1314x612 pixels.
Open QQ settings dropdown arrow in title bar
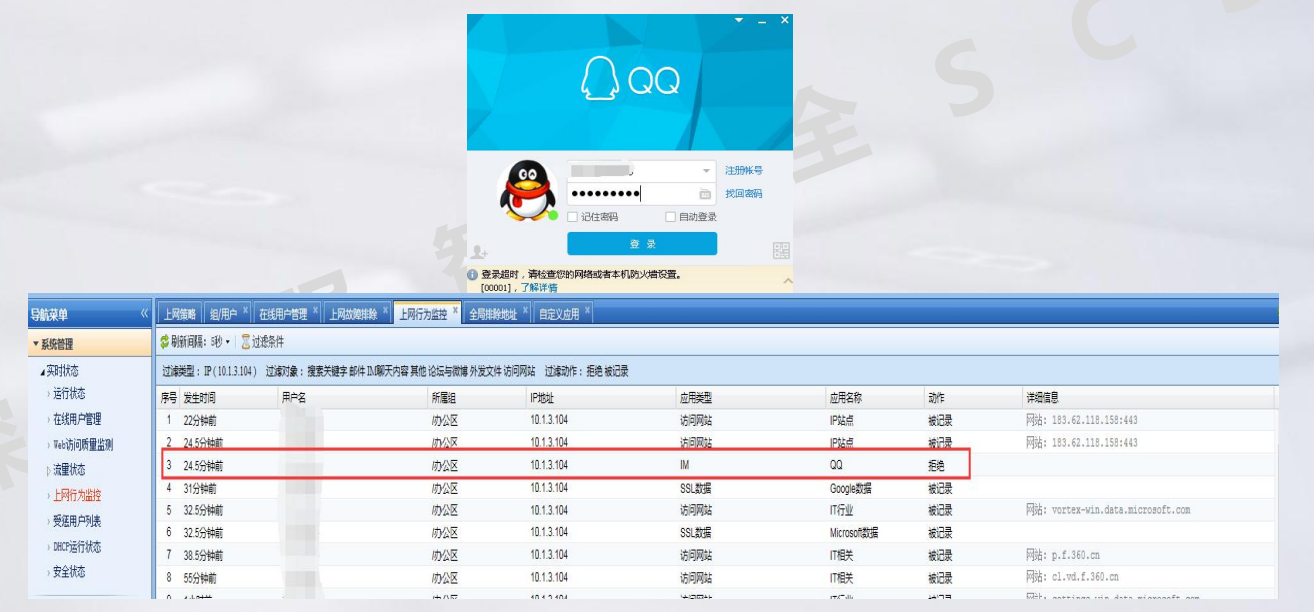(739, 20)
